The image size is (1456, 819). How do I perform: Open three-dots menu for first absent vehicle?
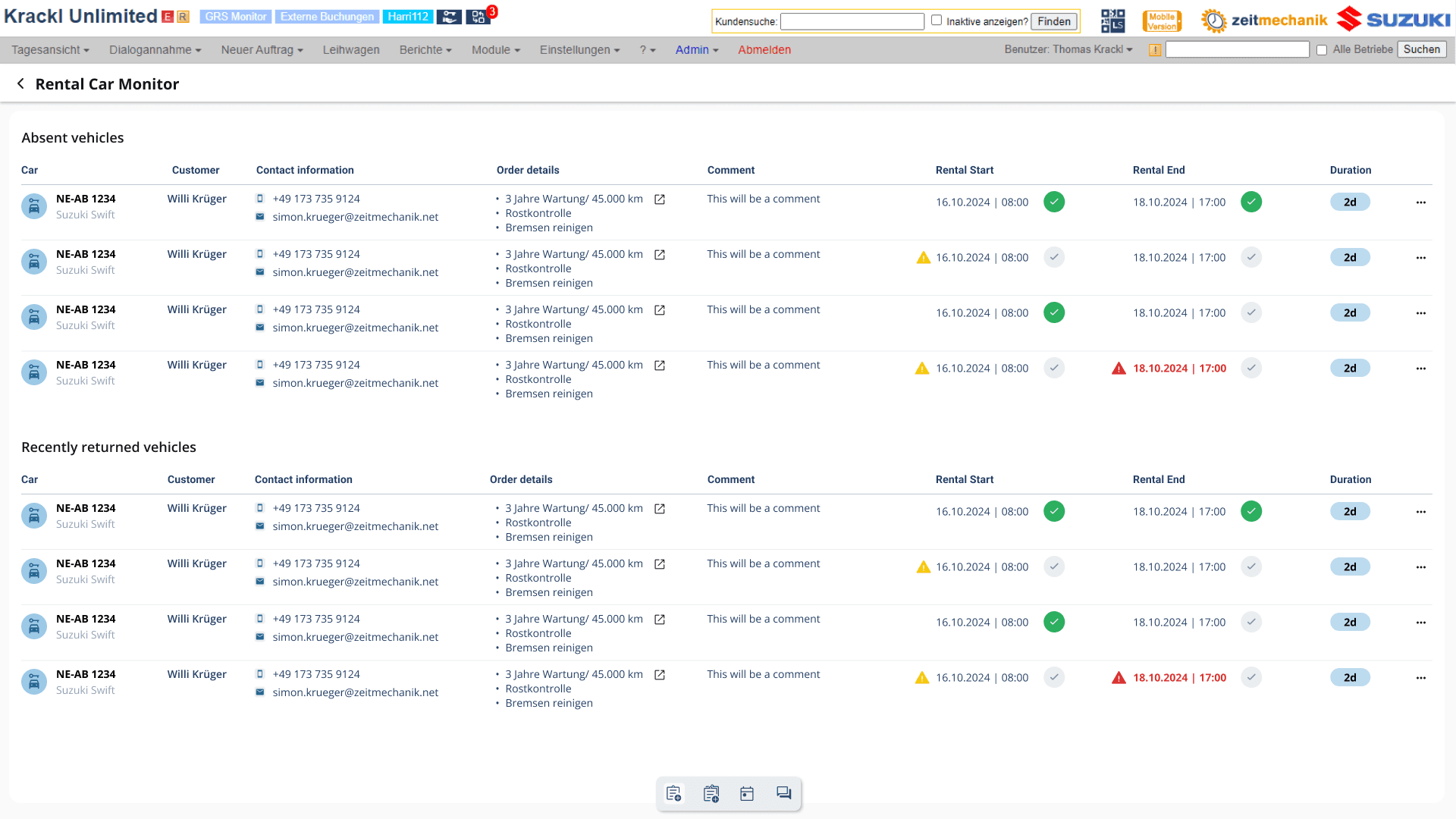click(x=1420, y=202)
